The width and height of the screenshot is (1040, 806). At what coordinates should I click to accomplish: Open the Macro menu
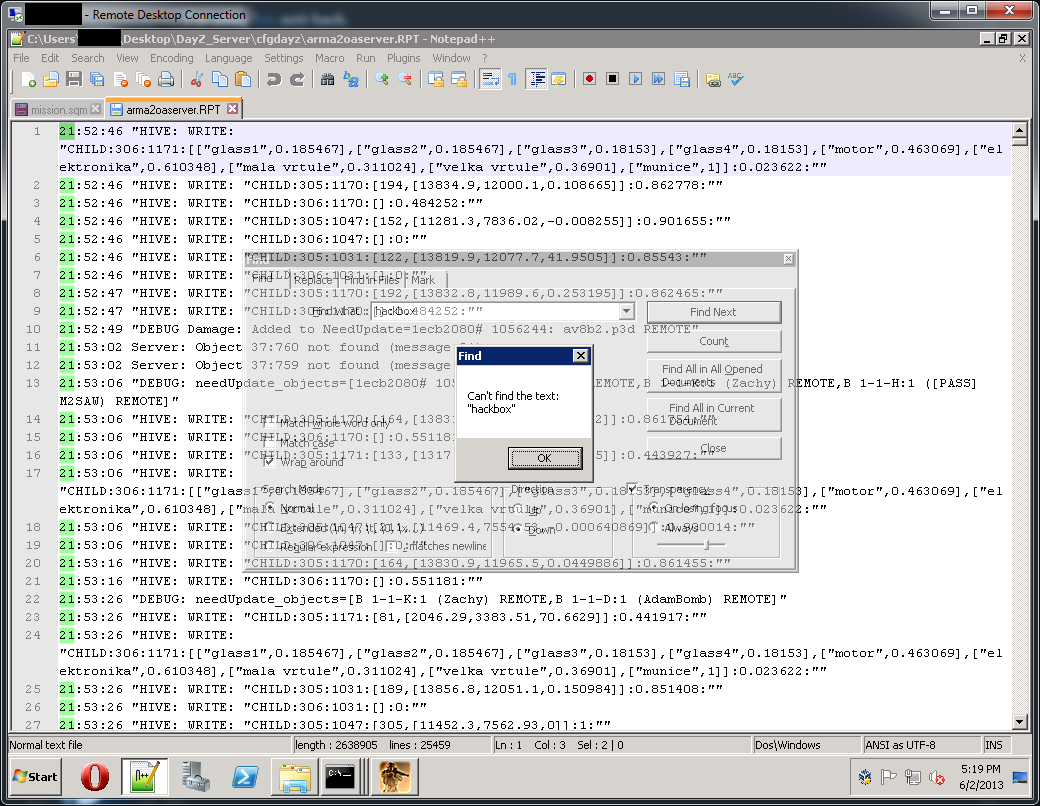pyautogui.click(x=330, y=58)
